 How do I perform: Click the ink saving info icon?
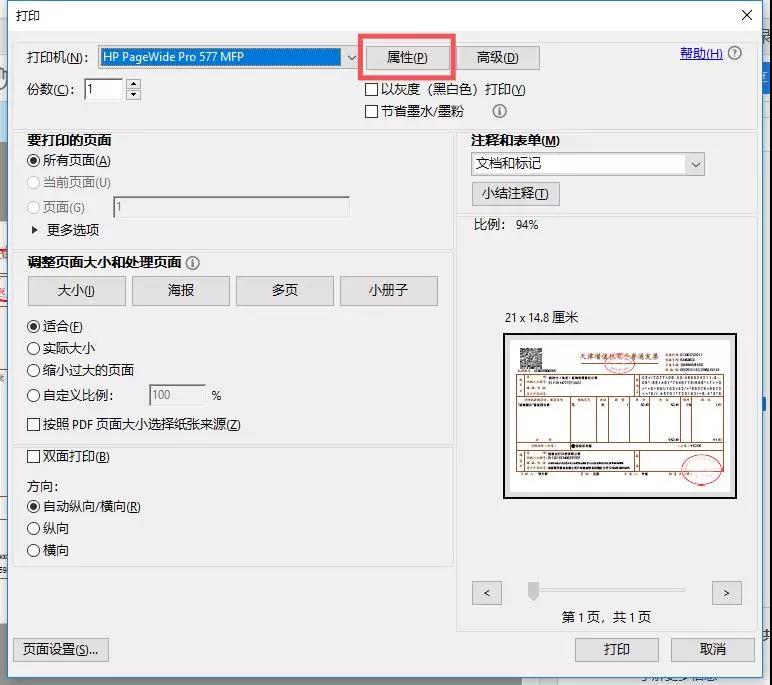(499, 112)
